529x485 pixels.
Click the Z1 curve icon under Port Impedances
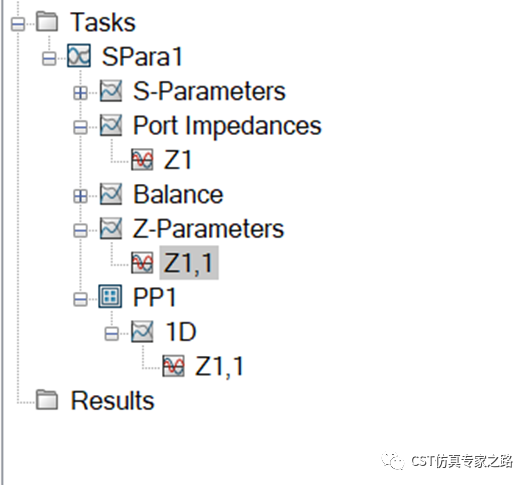click(142, 160)
